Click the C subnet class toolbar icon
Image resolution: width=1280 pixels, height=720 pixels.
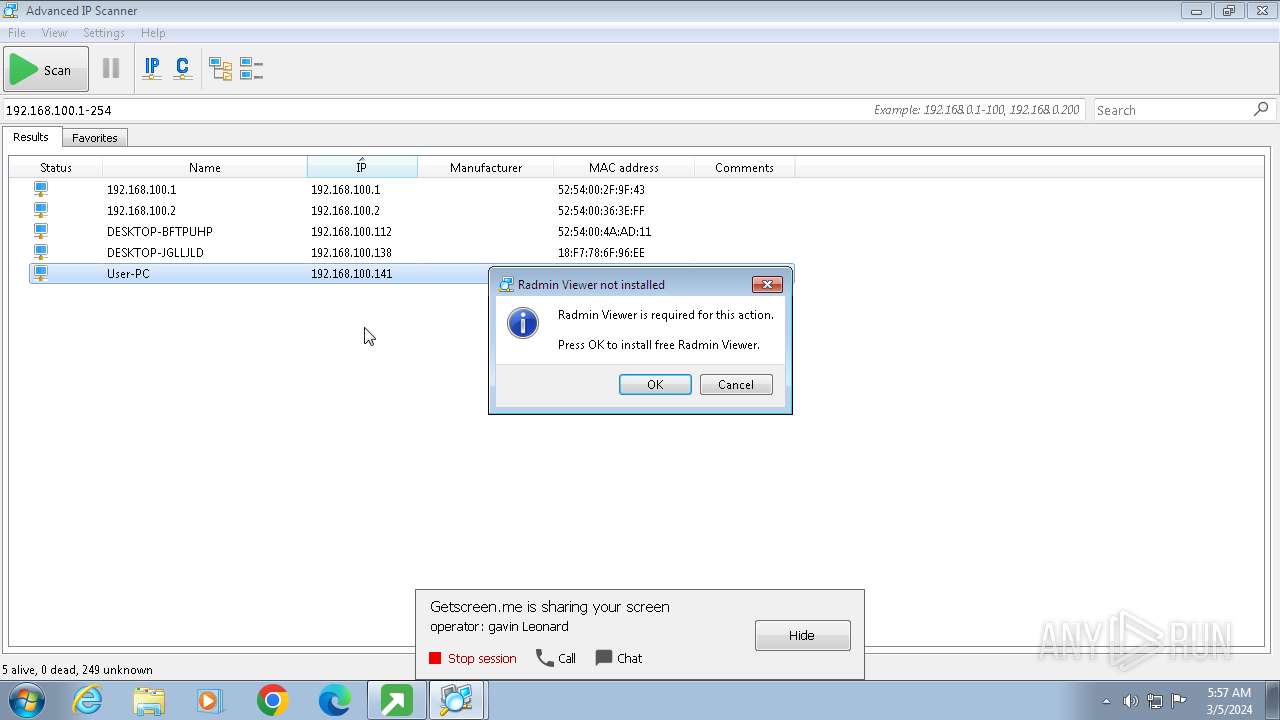(x=182, y=69)
